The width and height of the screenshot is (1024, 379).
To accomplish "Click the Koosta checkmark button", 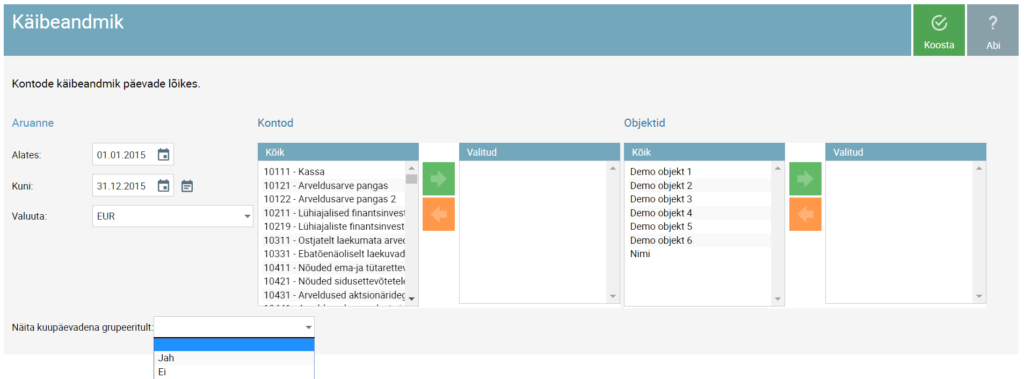I will 938,30.
